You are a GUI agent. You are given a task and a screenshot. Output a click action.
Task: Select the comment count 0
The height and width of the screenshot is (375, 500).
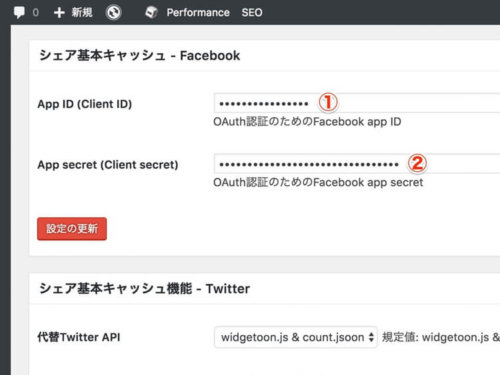tap(35, 13)
